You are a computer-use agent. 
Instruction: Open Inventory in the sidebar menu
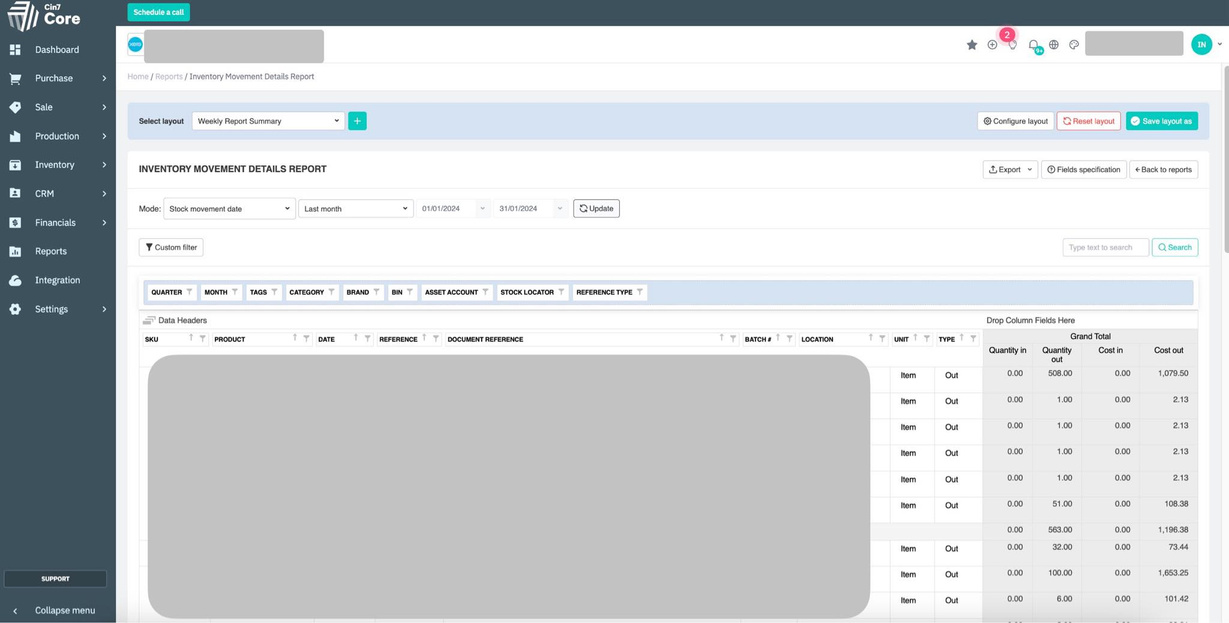tap(55, 165)
